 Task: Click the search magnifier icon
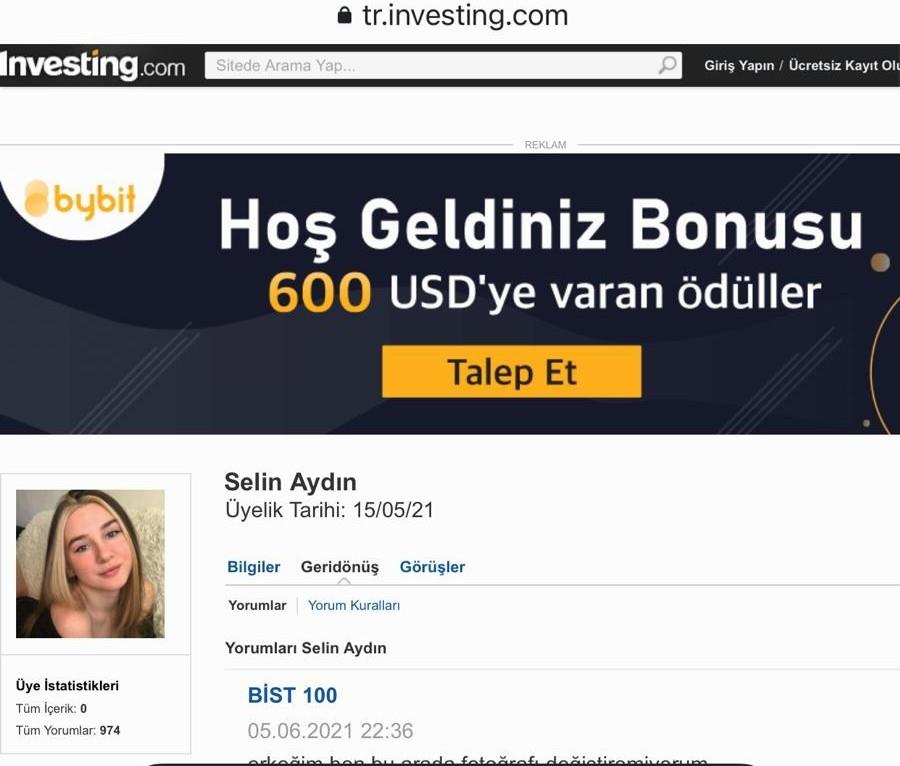[667, 65]
